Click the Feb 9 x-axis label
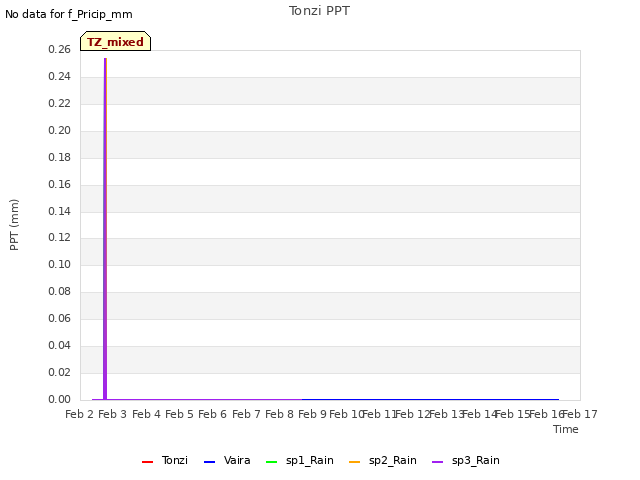The height and width of the screenshot is (480, 640). pyautogui.click(x=312, y=414)
